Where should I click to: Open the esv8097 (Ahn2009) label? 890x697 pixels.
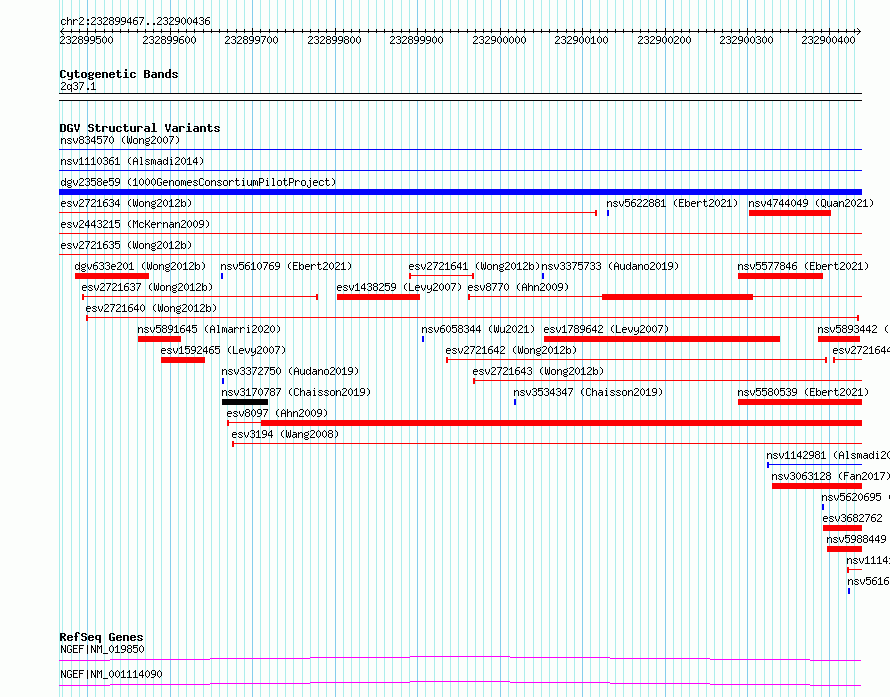point(277,413)
